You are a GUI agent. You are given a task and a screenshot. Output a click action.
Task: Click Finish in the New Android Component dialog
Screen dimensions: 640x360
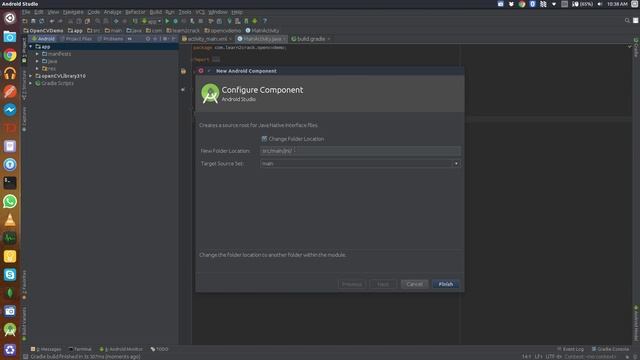(x=445, y=284)
